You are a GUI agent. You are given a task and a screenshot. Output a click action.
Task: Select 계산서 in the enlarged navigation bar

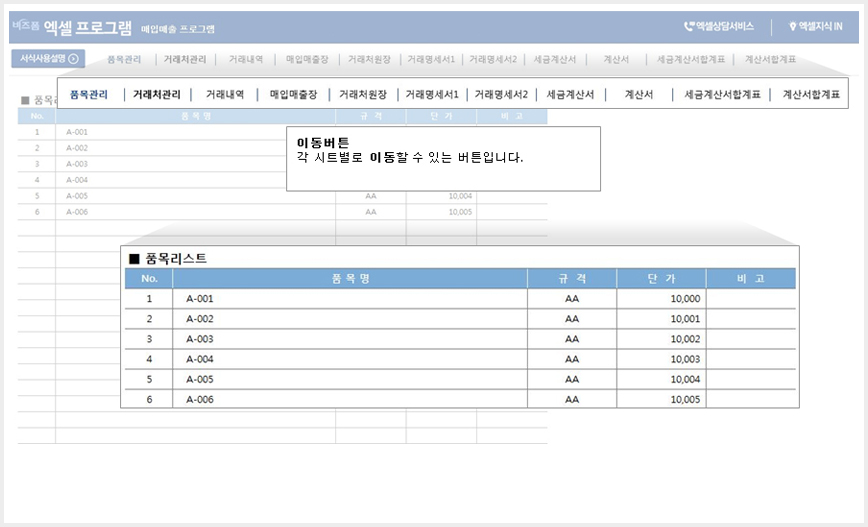pyautogui.click(x=639, y=95)
